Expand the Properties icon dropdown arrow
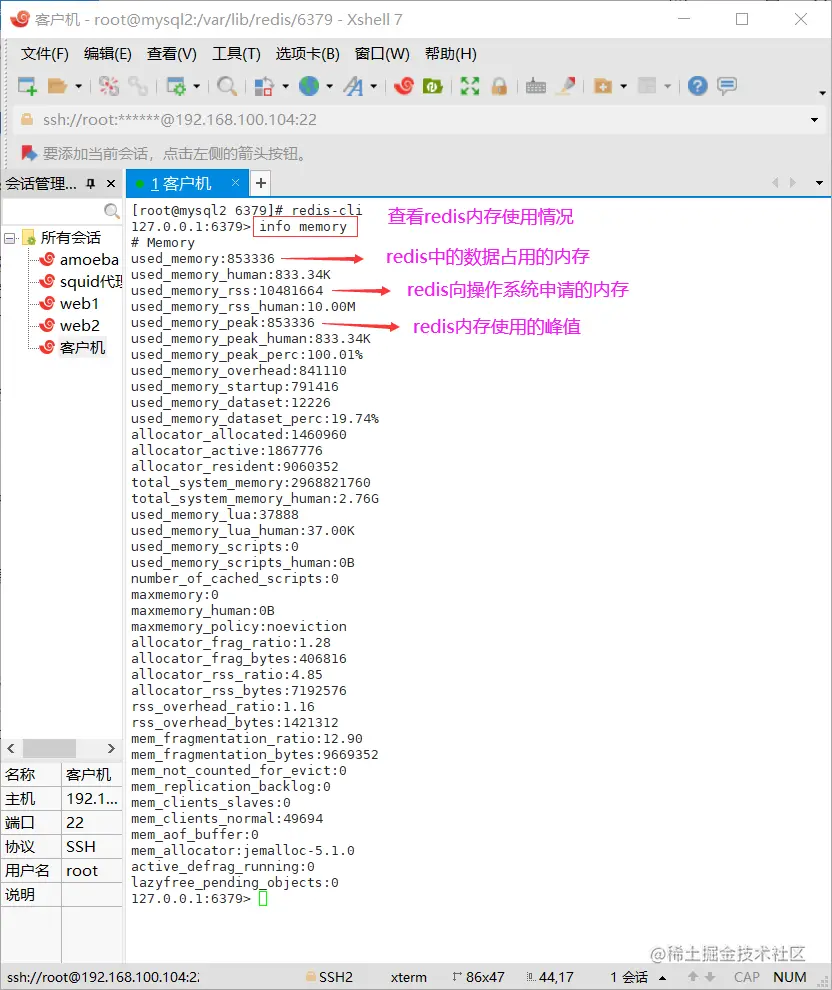Image resolution: width=832 pixels, height=990 pixels. (x=196, y=86)
